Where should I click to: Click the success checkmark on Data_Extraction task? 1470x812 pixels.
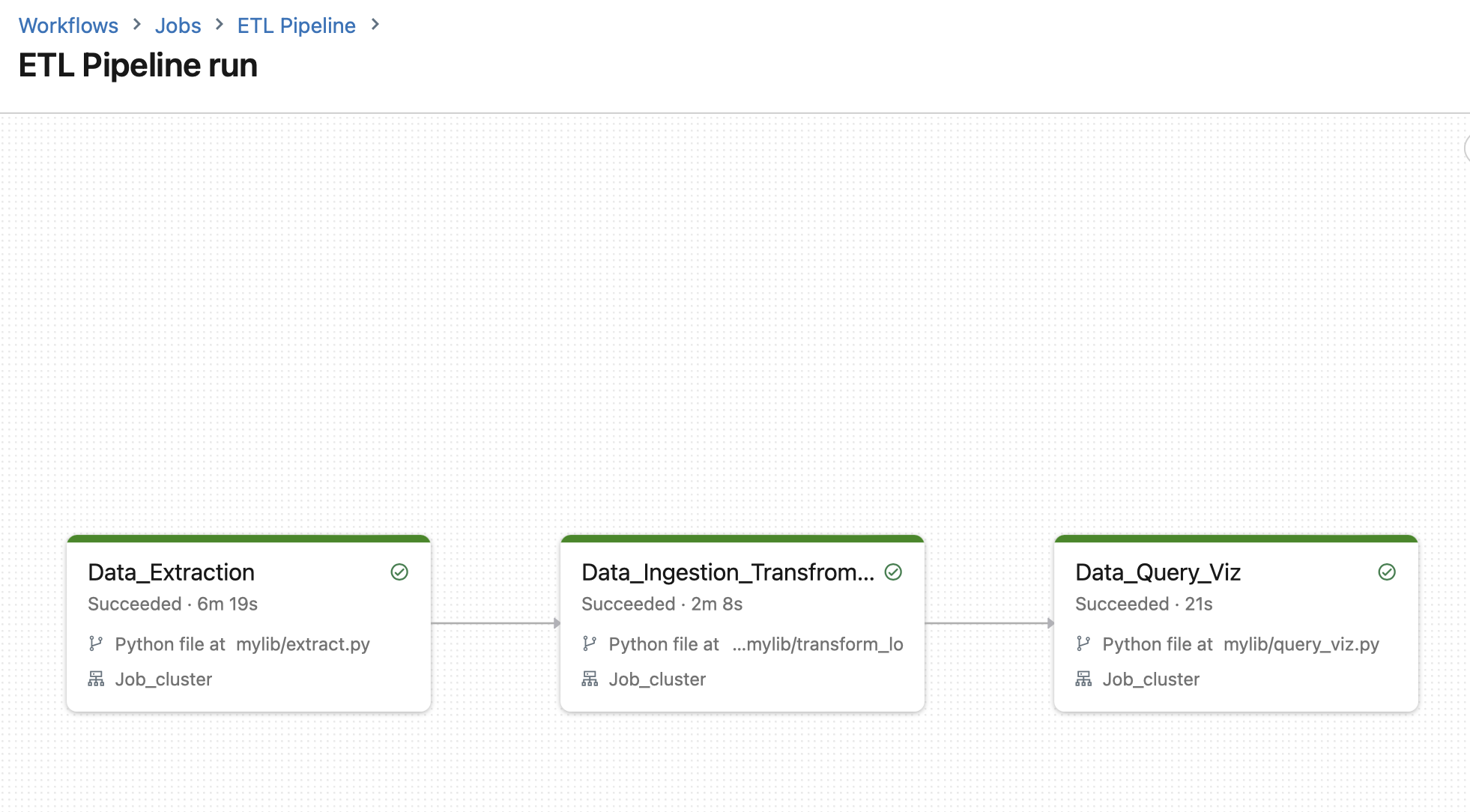tap(399, 572)
